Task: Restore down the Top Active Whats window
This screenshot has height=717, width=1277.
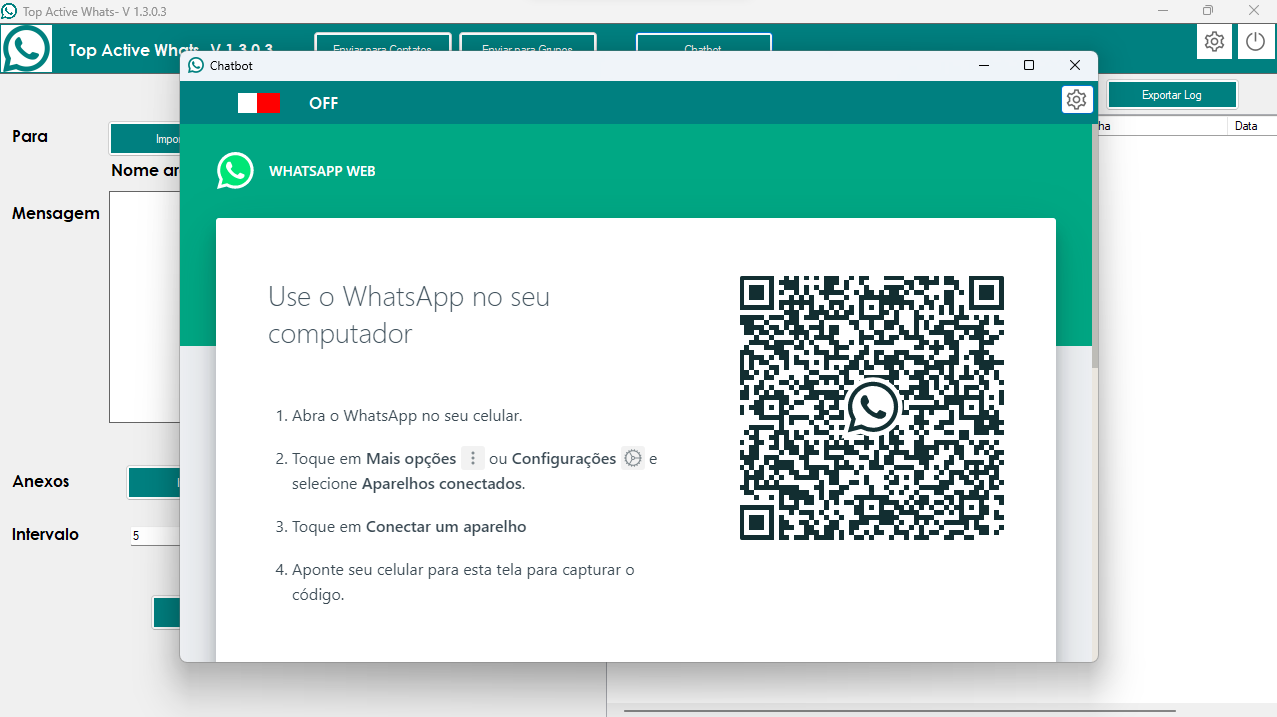Action: click(x=1208, y=10)
